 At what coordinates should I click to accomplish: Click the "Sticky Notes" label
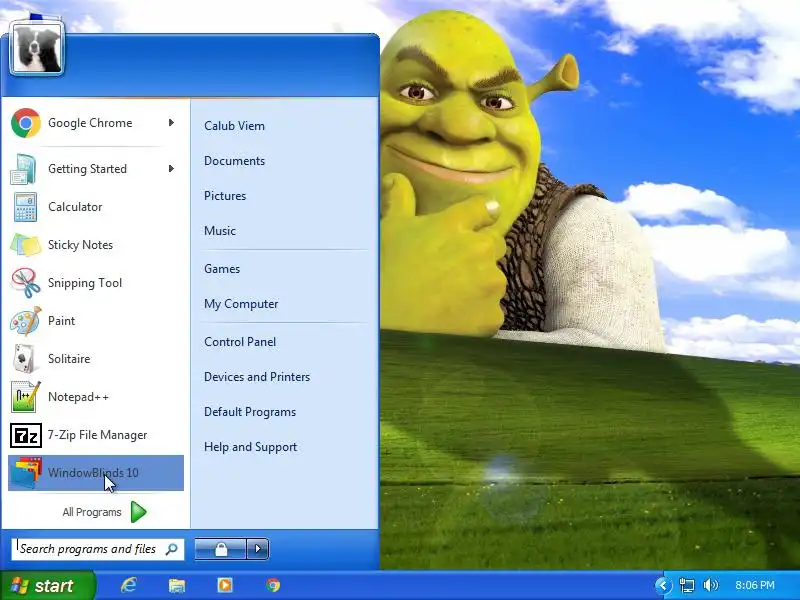[x=80, y=245]
